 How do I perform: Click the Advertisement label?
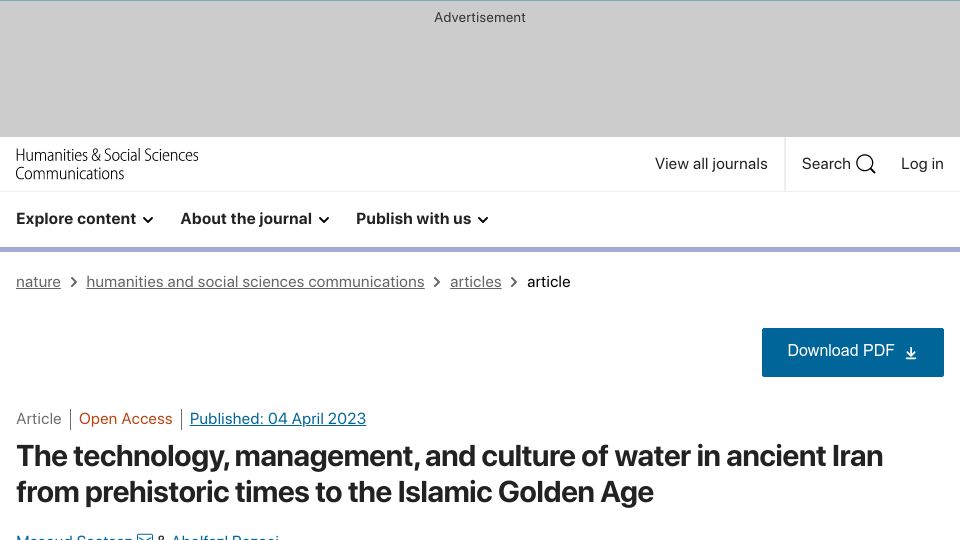point(480,17)
